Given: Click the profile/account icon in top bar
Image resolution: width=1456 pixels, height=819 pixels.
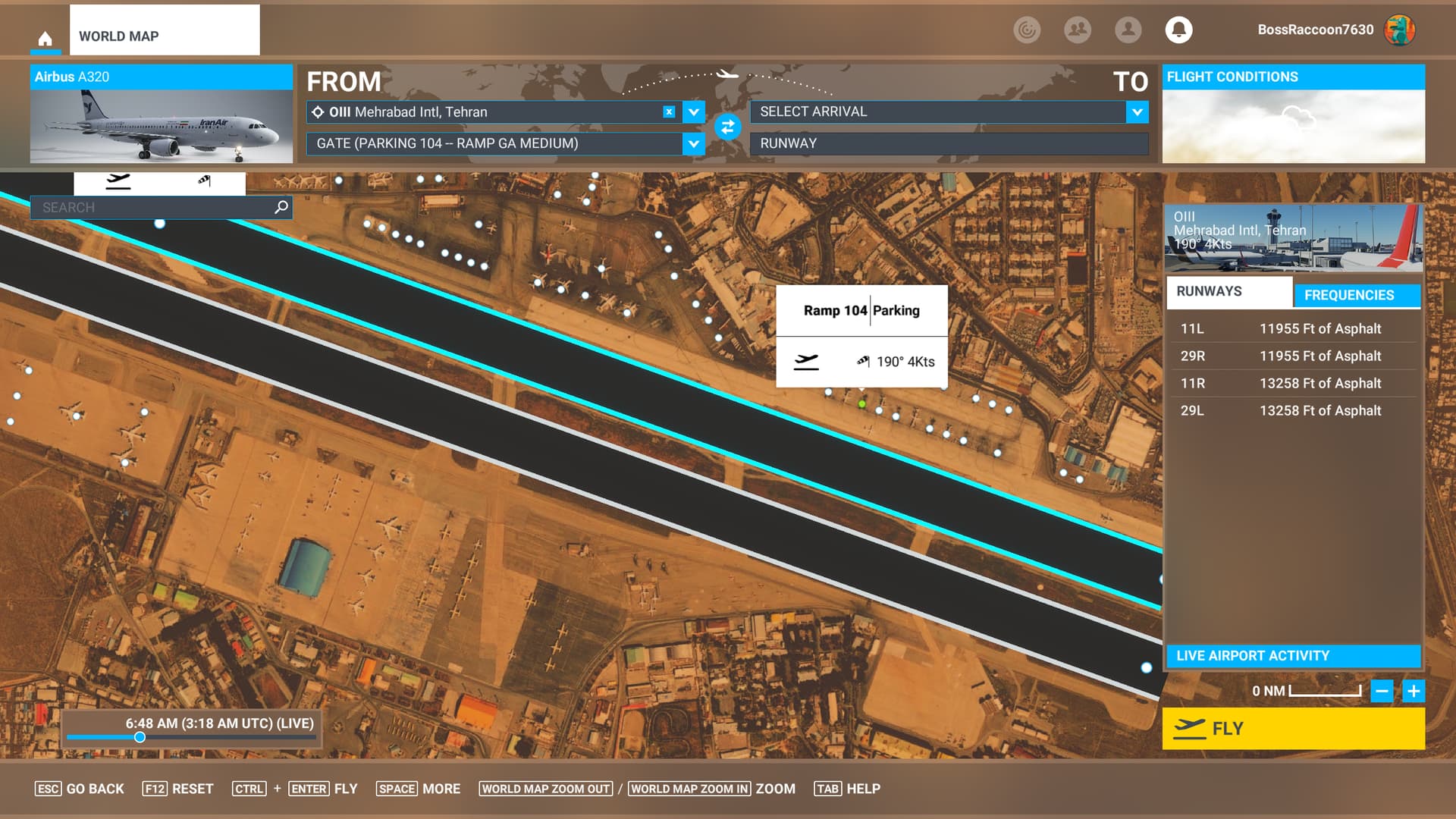Looking at the screenshot, I should point(1128,30).
